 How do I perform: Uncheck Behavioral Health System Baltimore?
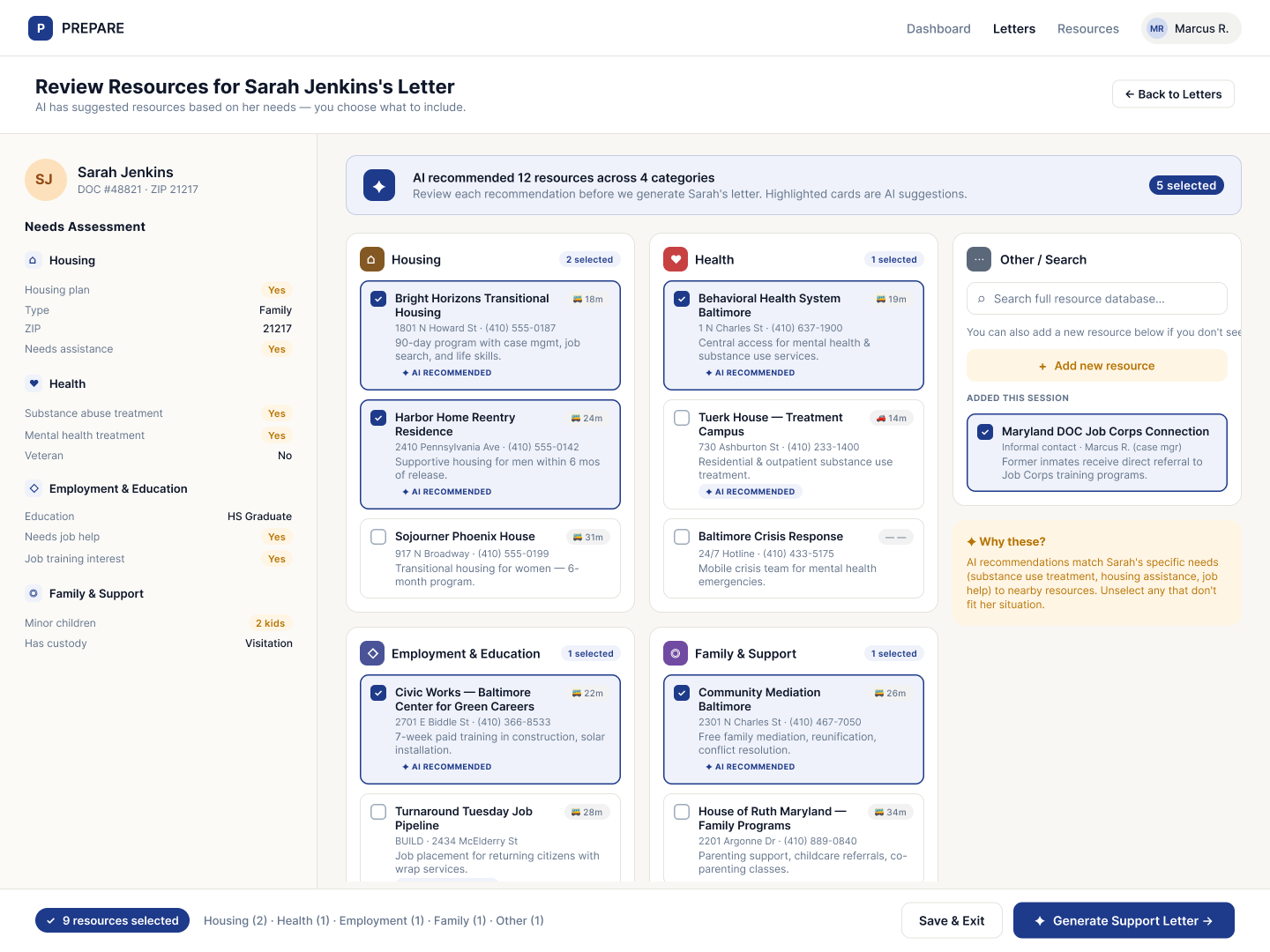click(682, 299)
